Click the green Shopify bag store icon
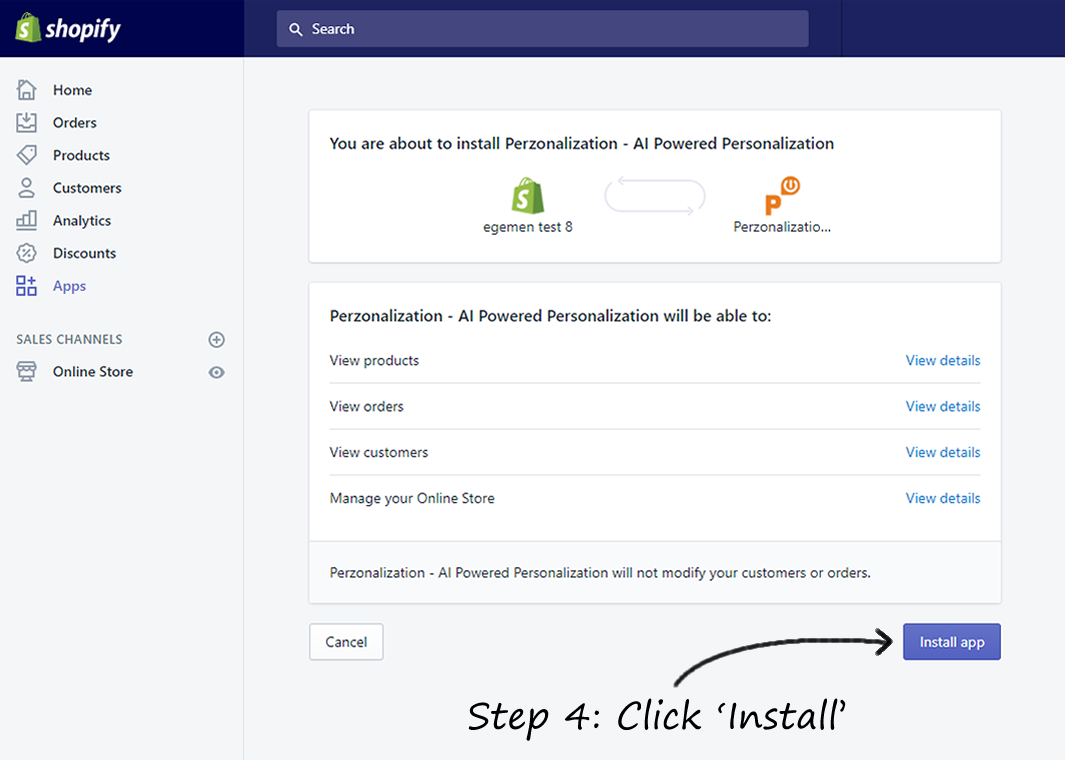The height and width of the screenshot is (760, 1065). point(528,196)
